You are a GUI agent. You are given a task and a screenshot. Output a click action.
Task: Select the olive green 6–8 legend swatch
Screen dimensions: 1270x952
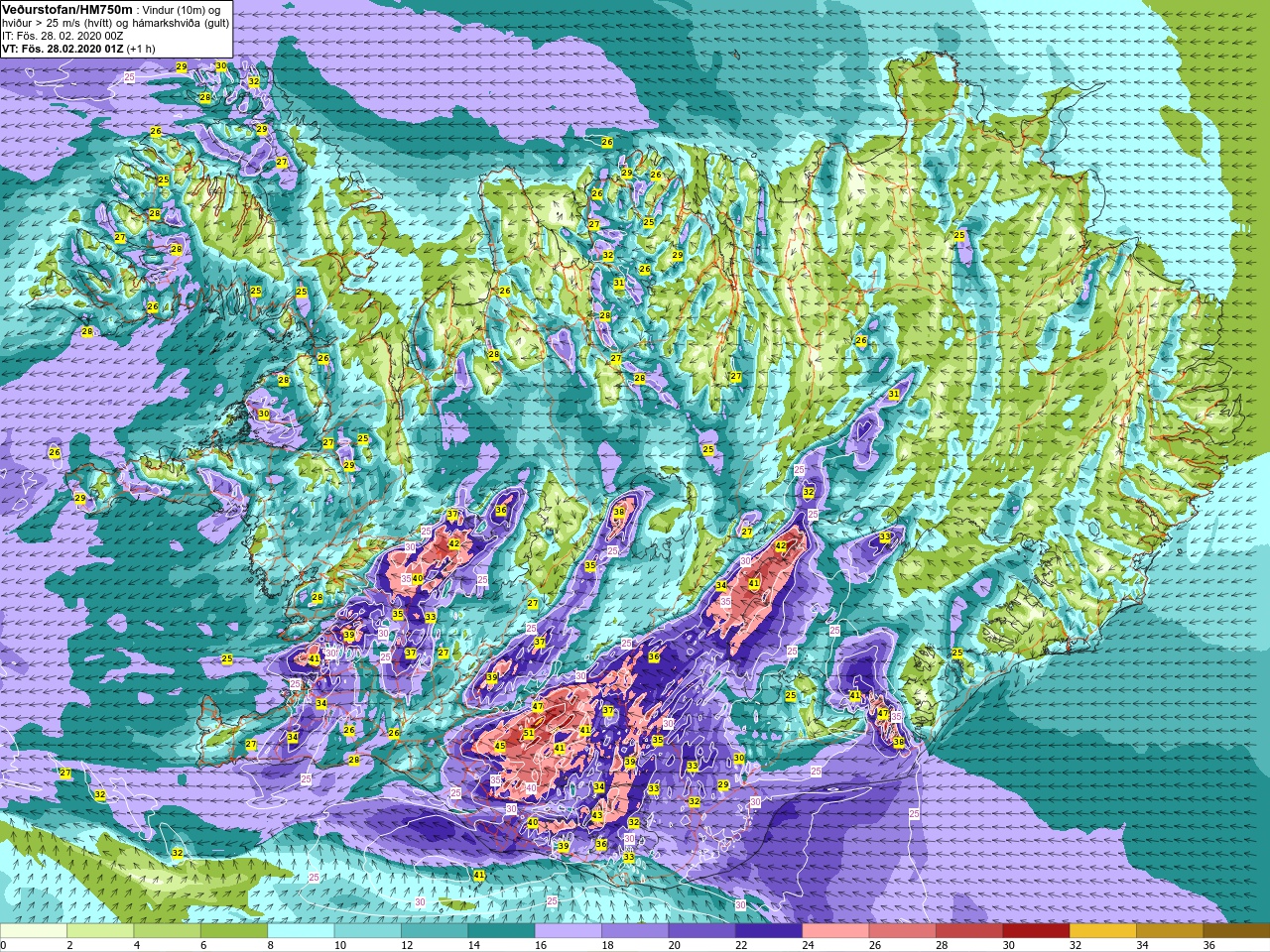[x=234, y=931]
